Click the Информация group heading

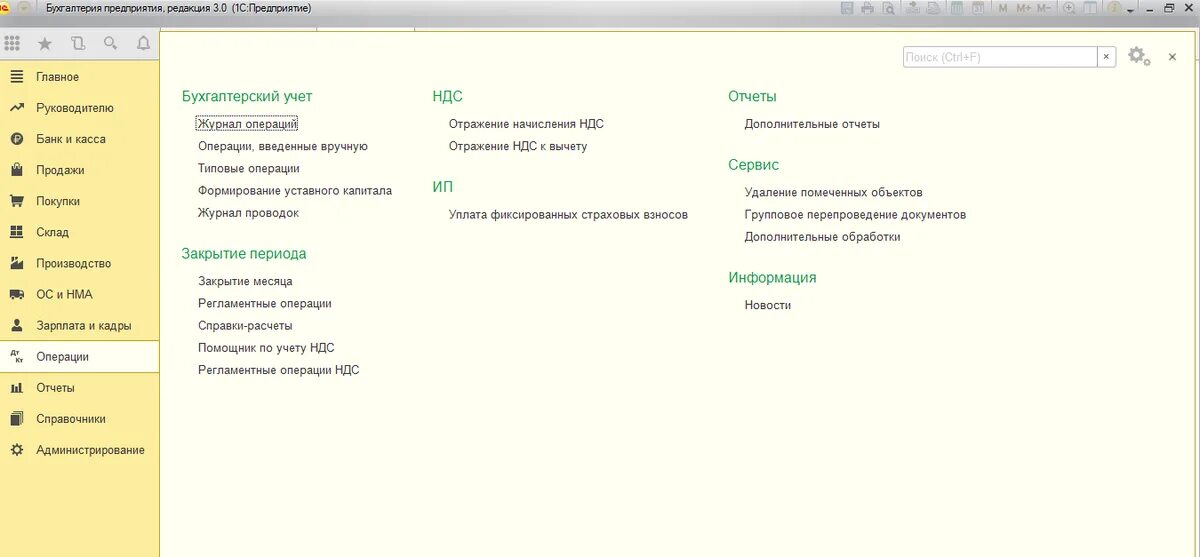(x=773, y=278)
